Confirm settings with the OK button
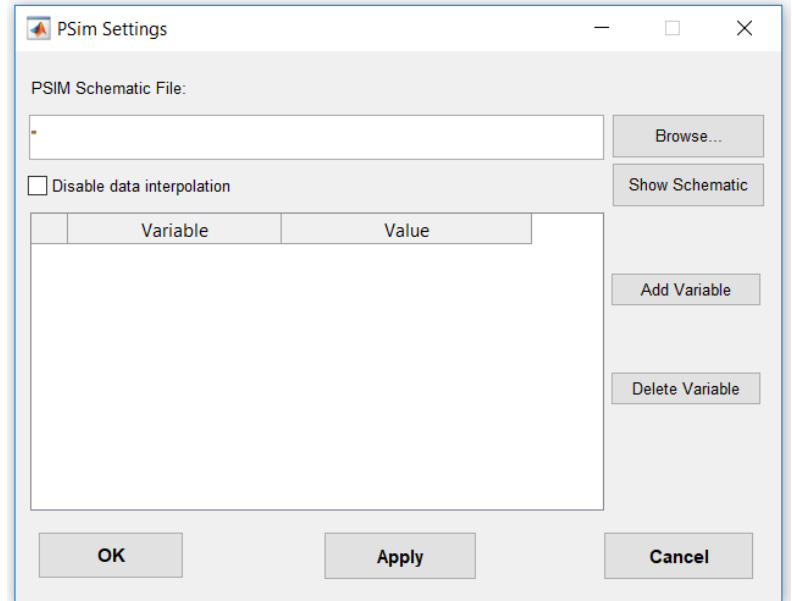Viewport: 792px width, 601px height. 111,555
